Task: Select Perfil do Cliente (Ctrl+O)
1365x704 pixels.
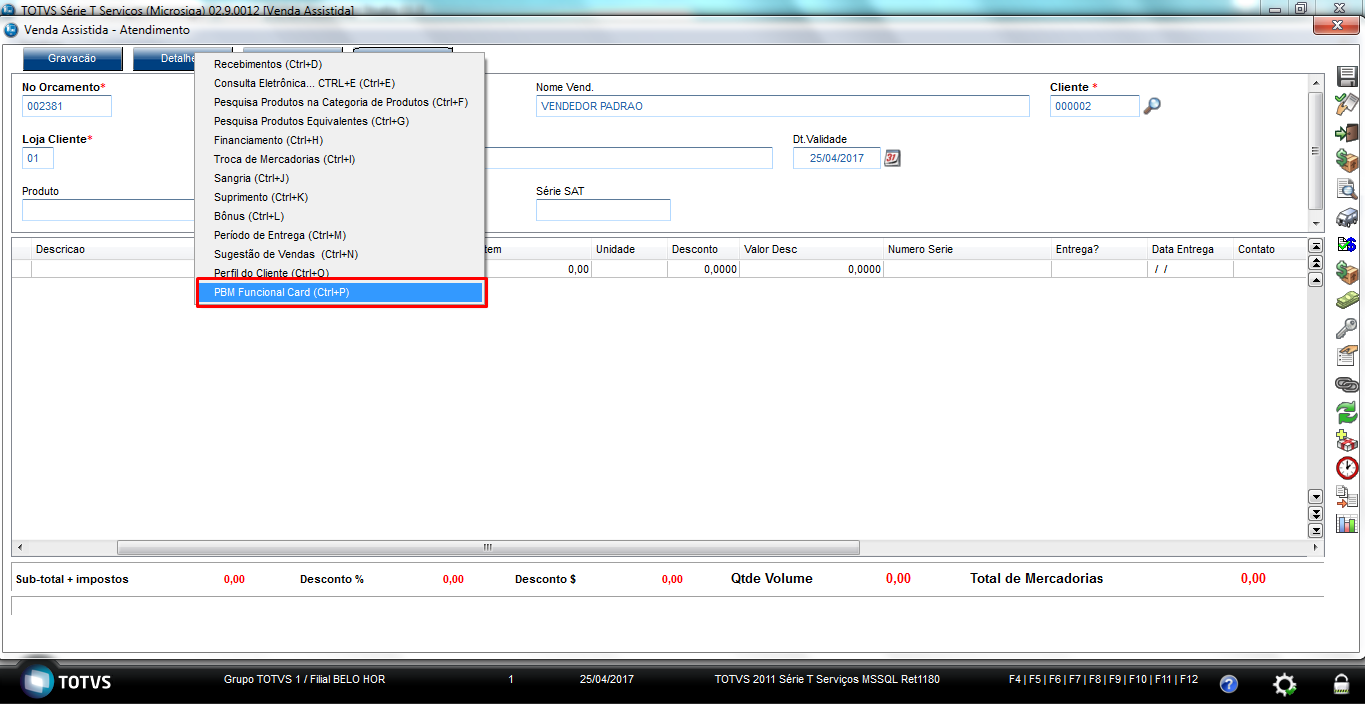Action: click(x=340, y=273)
